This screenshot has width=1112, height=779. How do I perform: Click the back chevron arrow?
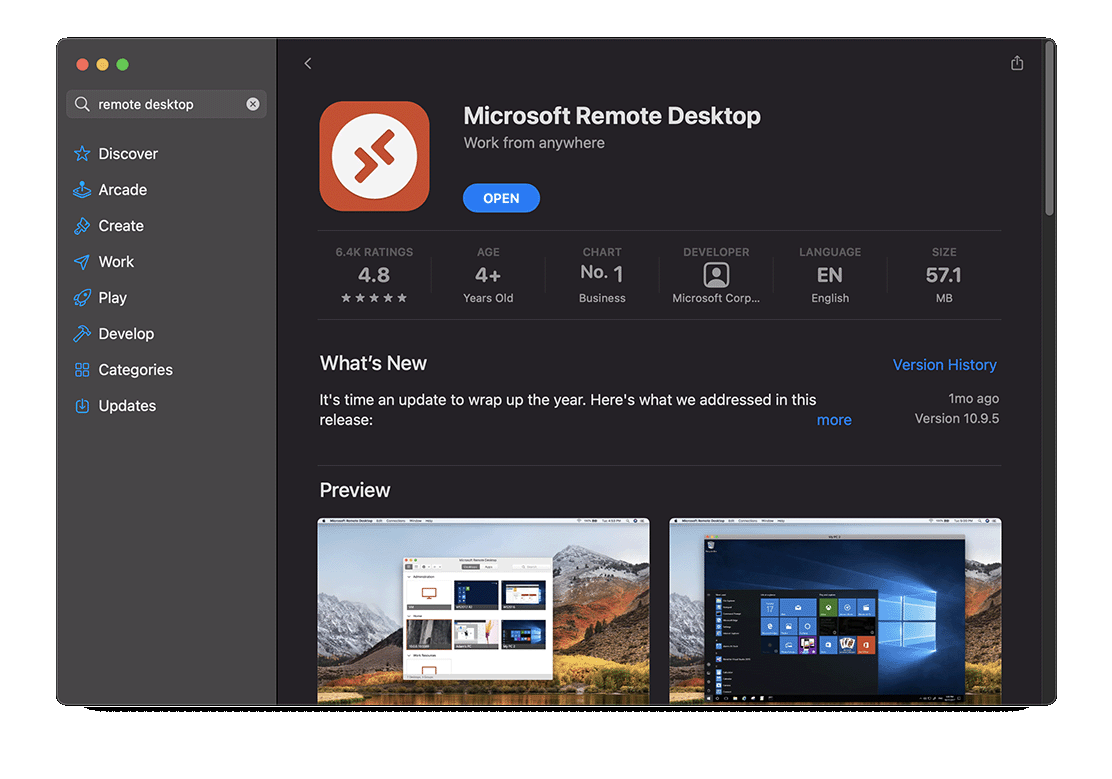click(308, 64)
